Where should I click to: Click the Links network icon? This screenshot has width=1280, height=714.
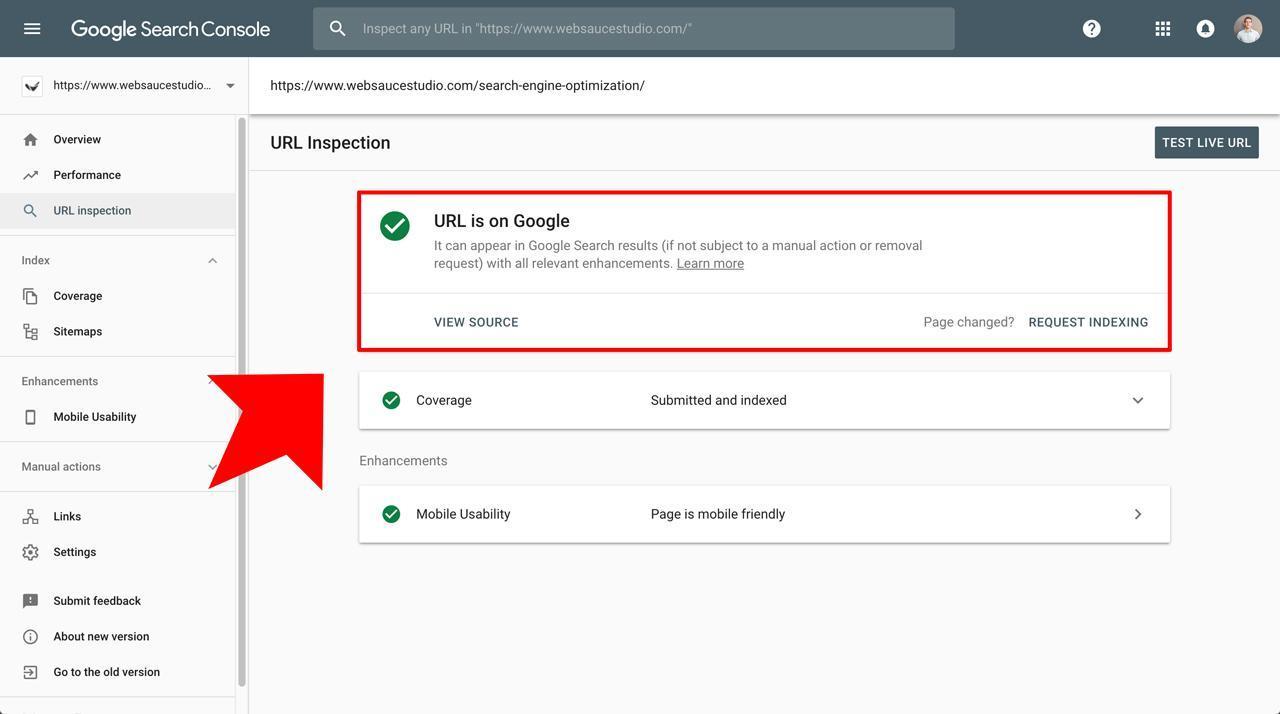pos(31,517)
